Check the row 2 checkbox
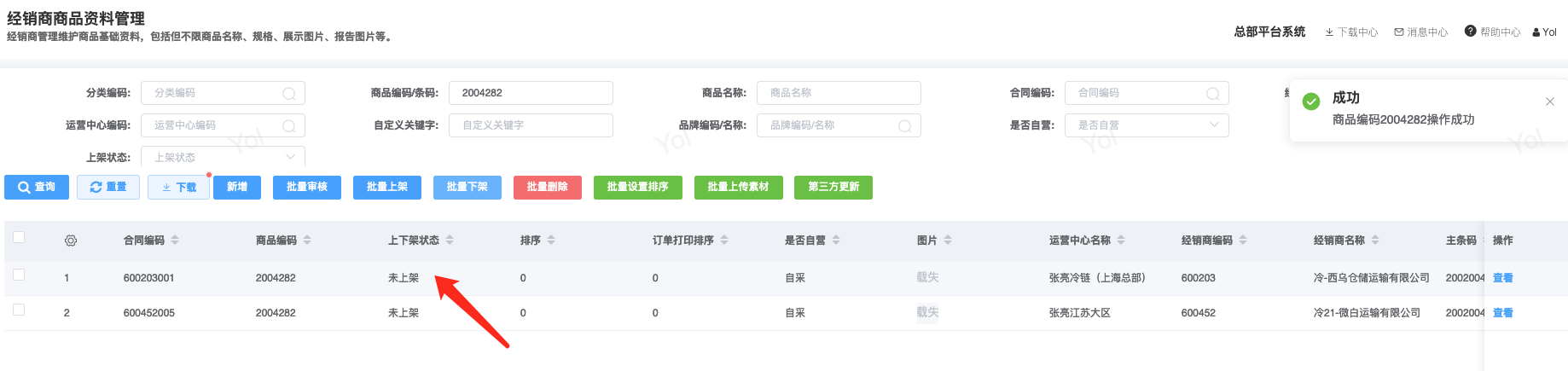Viewport: 1568px width, 371px height. pos(19,310)
